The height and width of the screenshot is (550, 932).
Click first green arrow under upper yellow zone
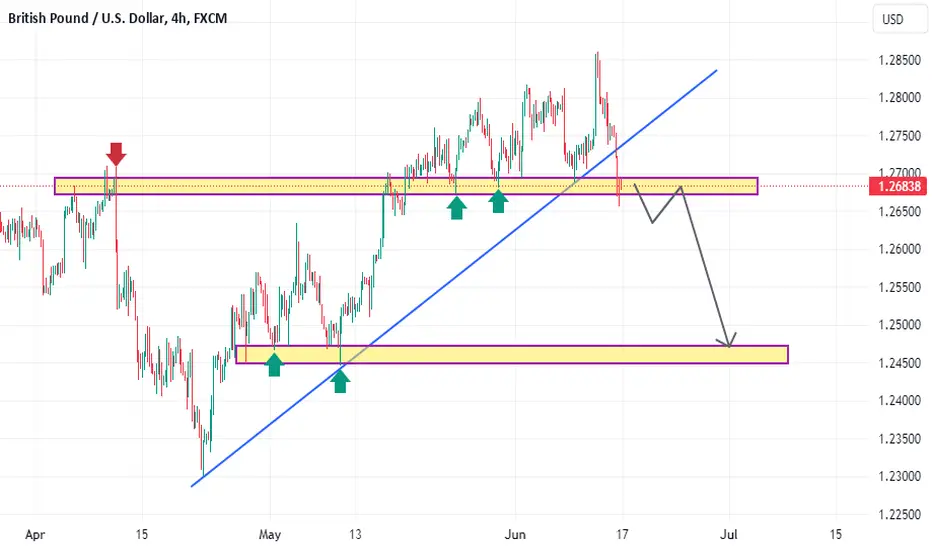(x=456, y=208)
